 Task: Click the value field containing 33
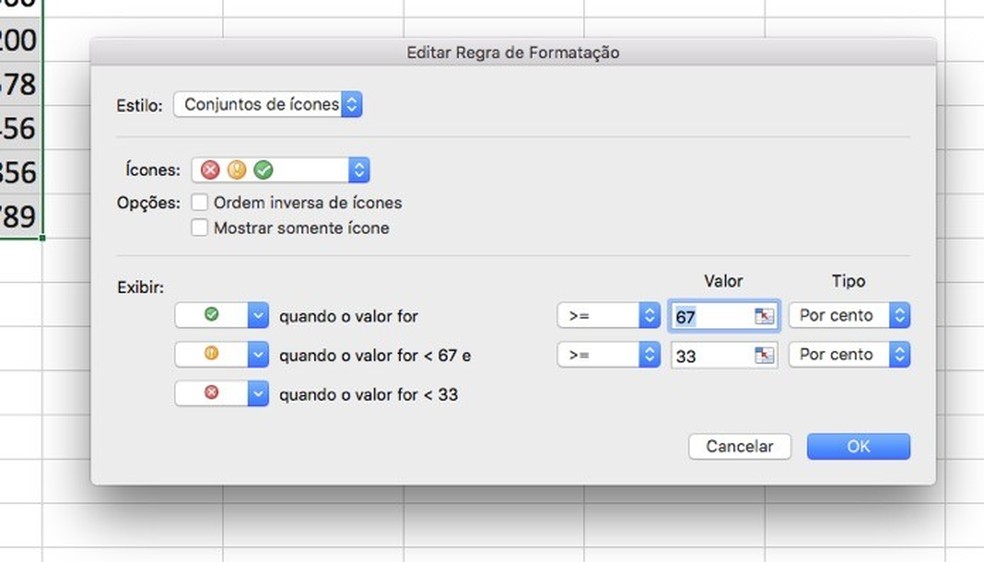point(710,355)
